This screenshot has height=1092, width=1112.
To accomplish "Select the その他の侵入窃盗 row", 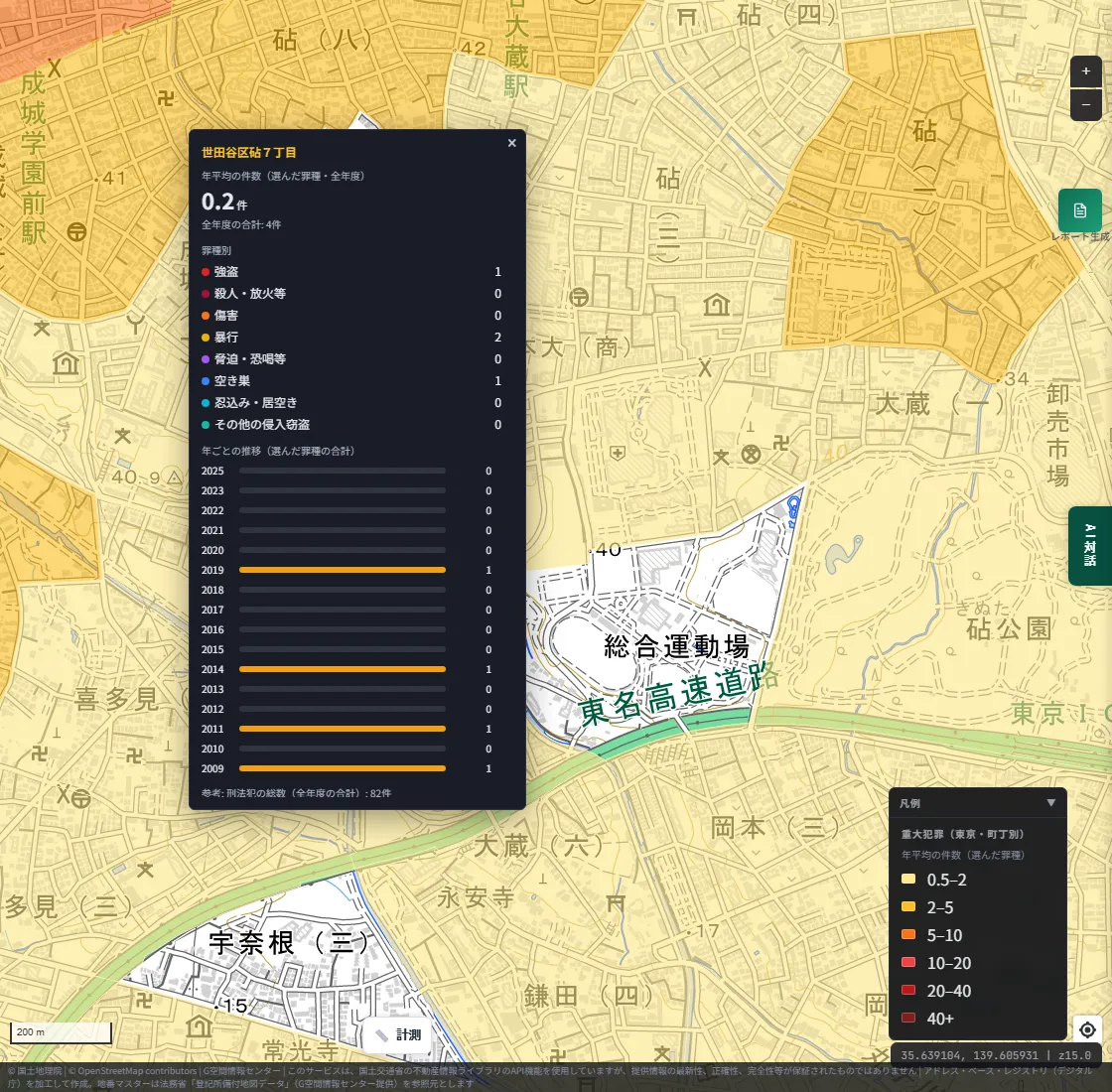I will pyautogui.click(x=351, y=425).
